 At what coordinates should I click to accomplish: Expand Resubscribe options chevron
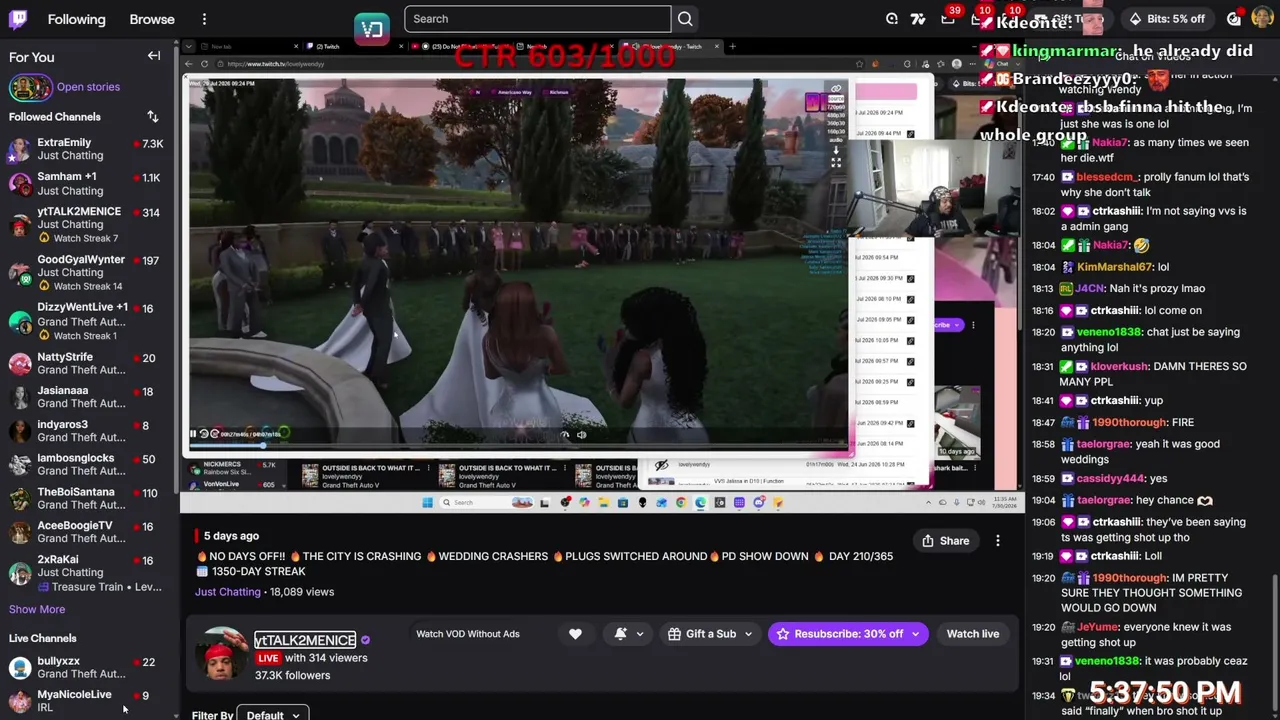click(x=915, y=634)
